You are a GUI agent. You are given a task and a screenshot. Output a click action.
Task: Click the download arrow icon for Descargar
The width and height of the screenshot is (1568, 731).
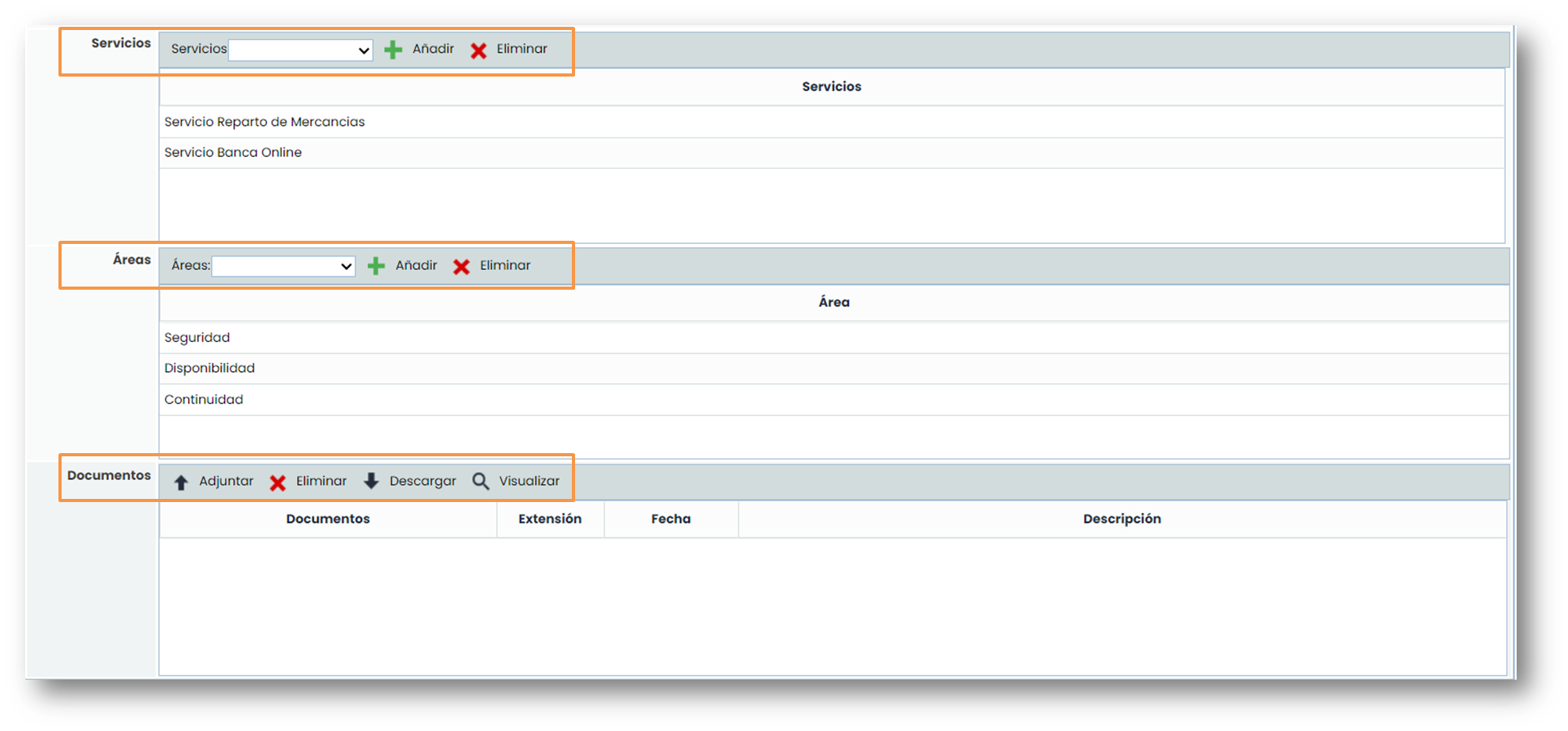371,482
